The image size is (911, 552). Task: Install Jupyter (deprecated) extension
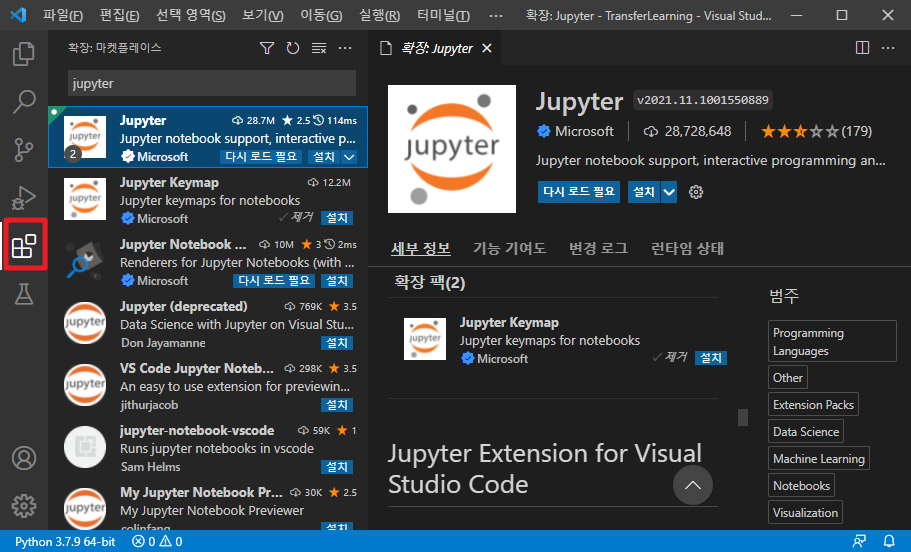[x=337, y=343]
